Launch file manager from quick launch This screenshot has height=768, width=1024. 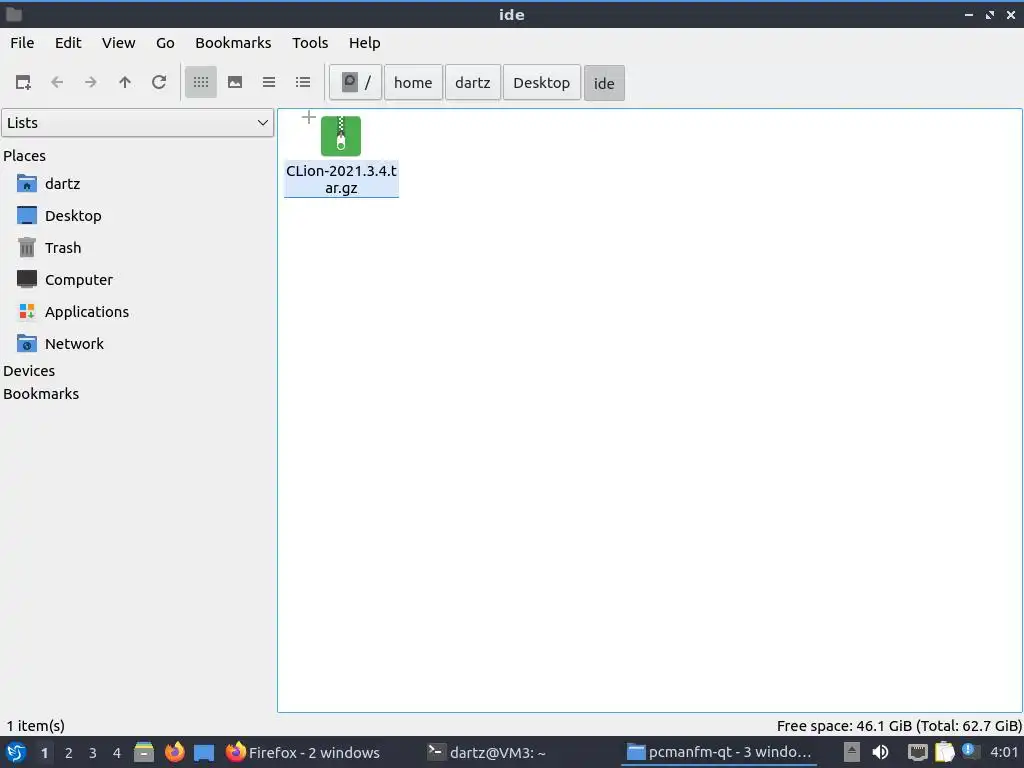pyautogui.click(x=144, y=752)
